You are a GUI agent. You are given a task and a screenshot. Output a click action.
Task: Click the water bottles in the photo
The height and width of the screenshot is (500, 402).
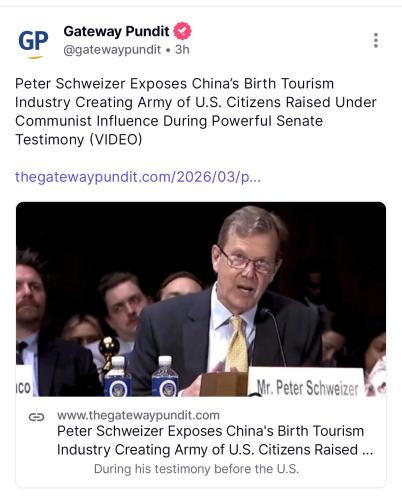click(x=141, y=376)
